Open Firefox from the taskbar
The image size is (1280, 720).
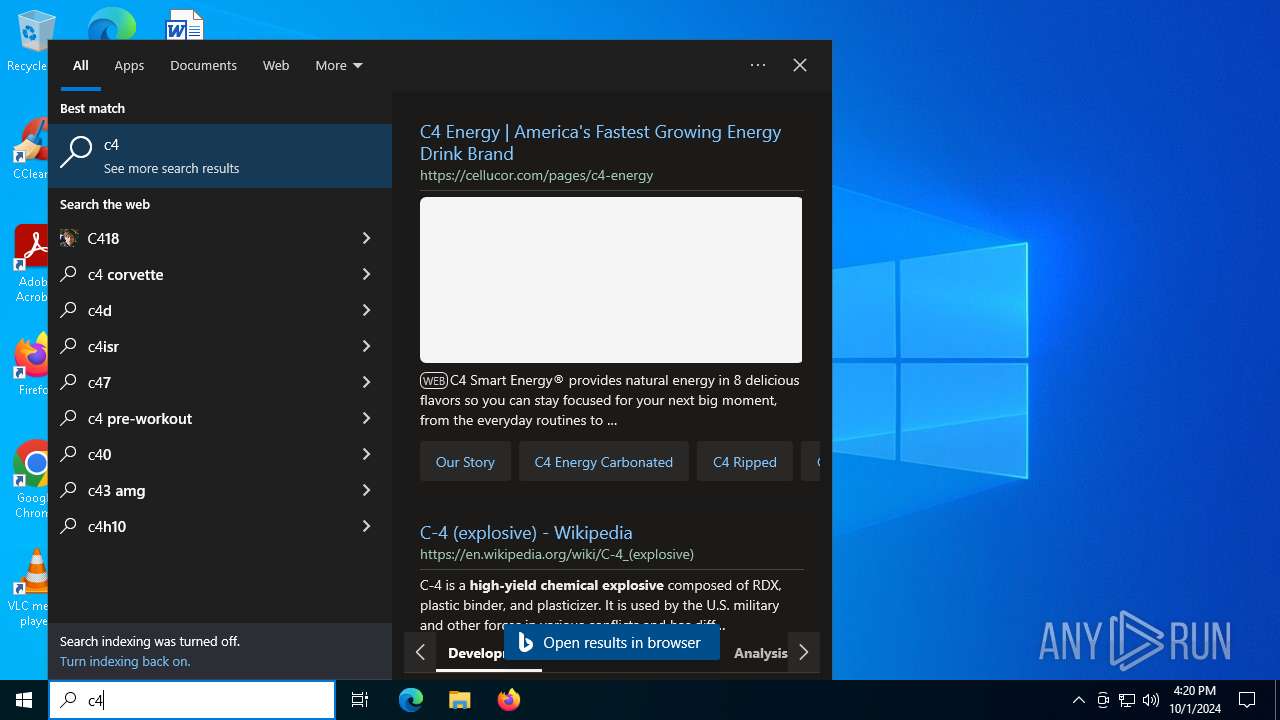(508, 700)
